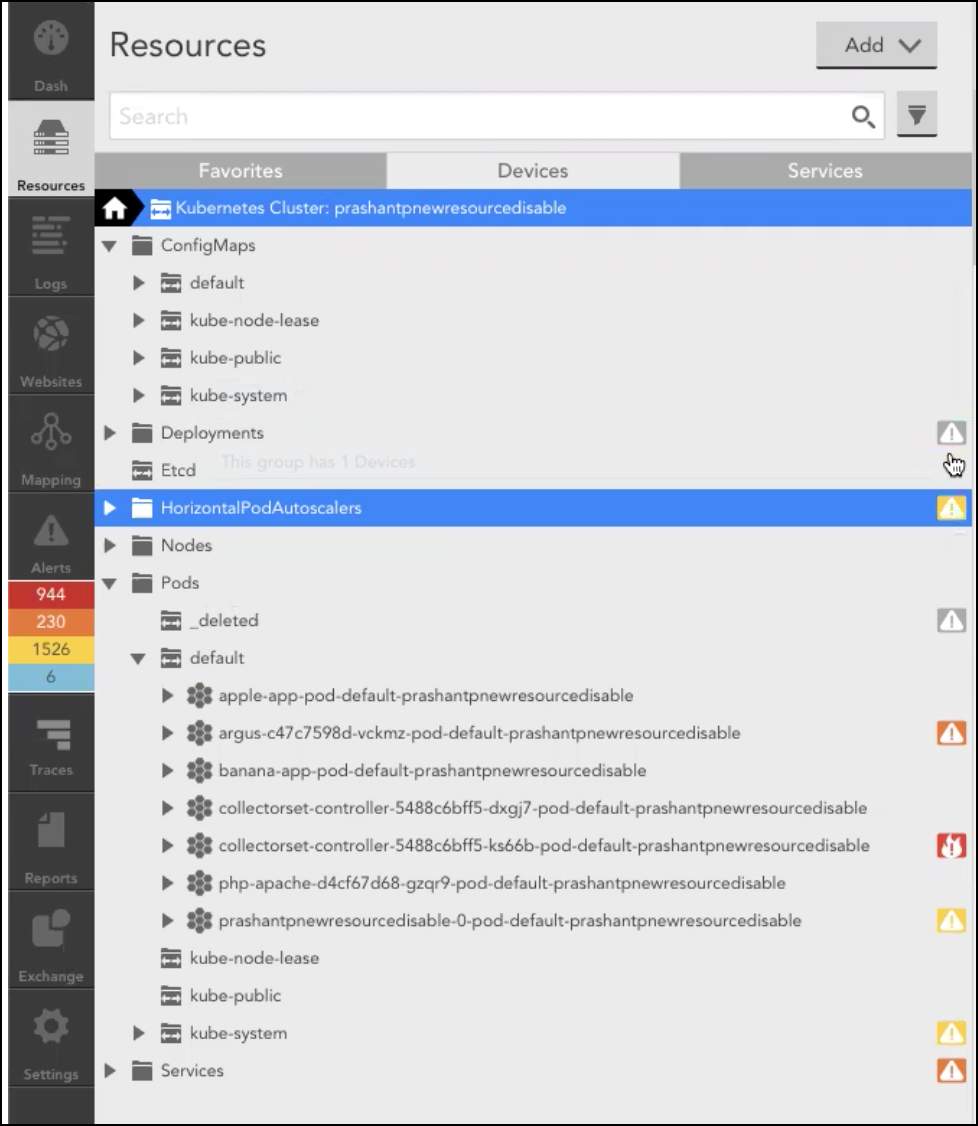Open the Add dropdown menu
The height and width of the screenshot is (1126, 978).
[x=876, y=44]
